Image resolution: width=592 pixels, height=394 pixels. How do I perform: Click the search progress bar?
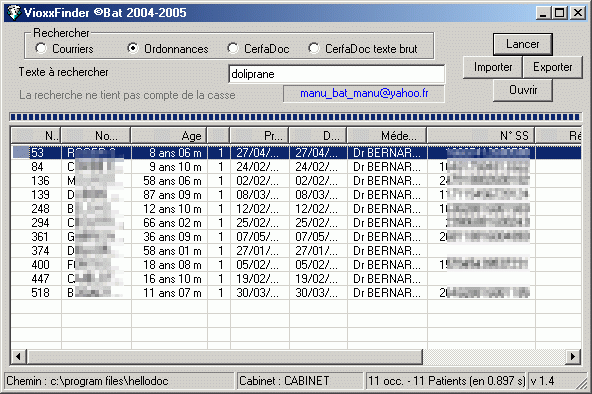click(x=296, y=117)
